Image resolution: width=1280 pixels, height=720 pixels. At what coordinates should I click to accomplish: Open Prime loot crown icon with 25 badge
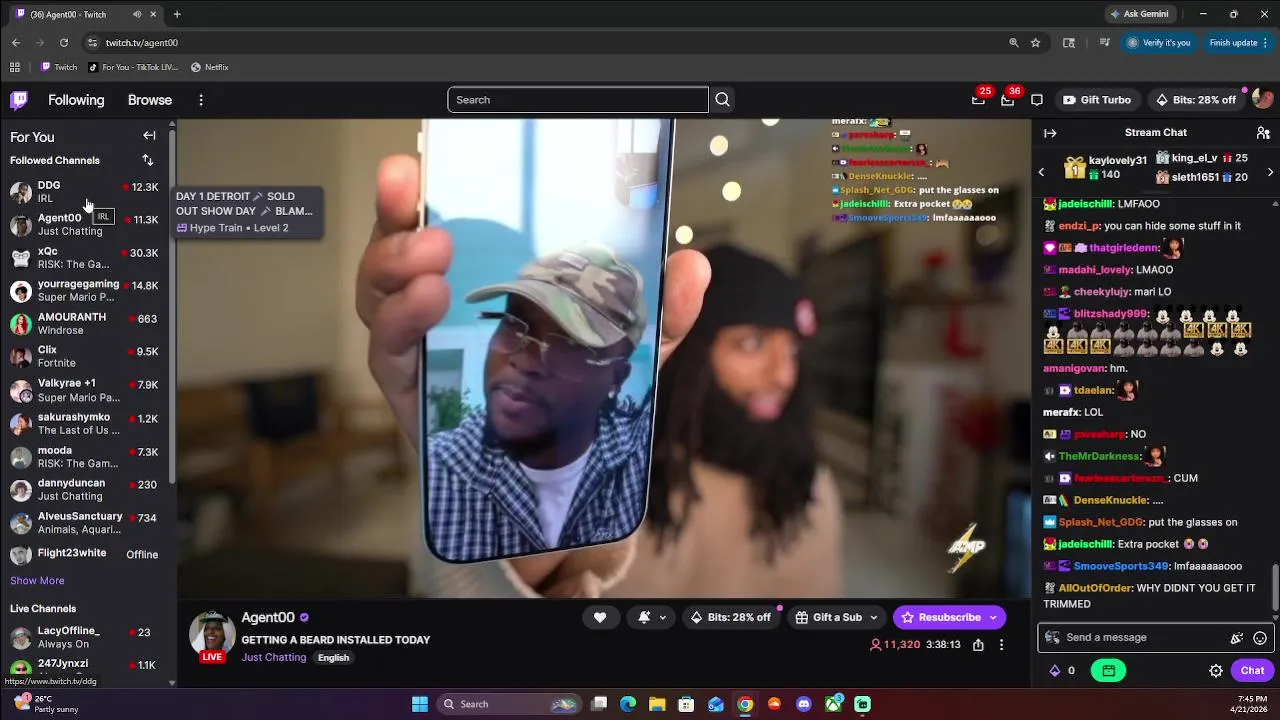(x=978, y=100)
